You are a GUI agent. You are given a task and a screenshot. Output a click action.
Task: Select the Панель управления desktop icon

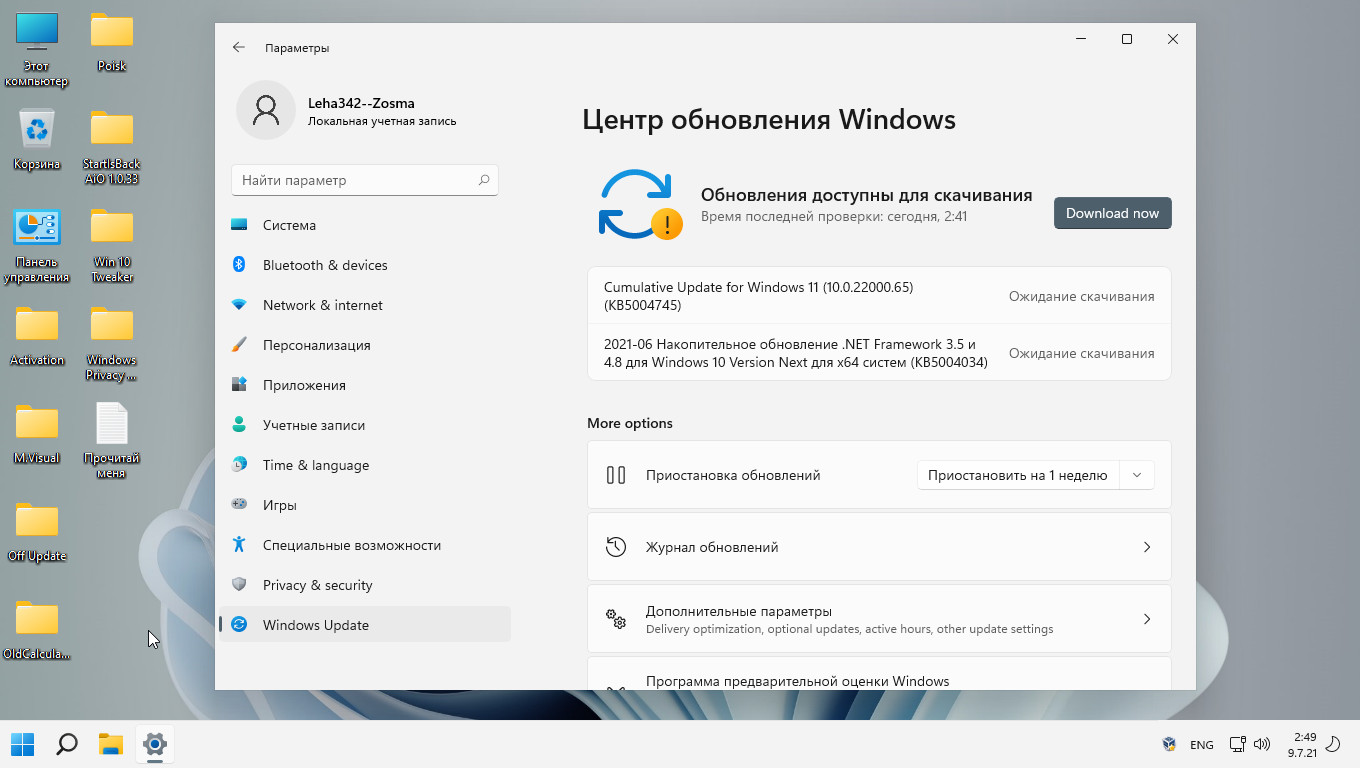[x=37, y=246]
